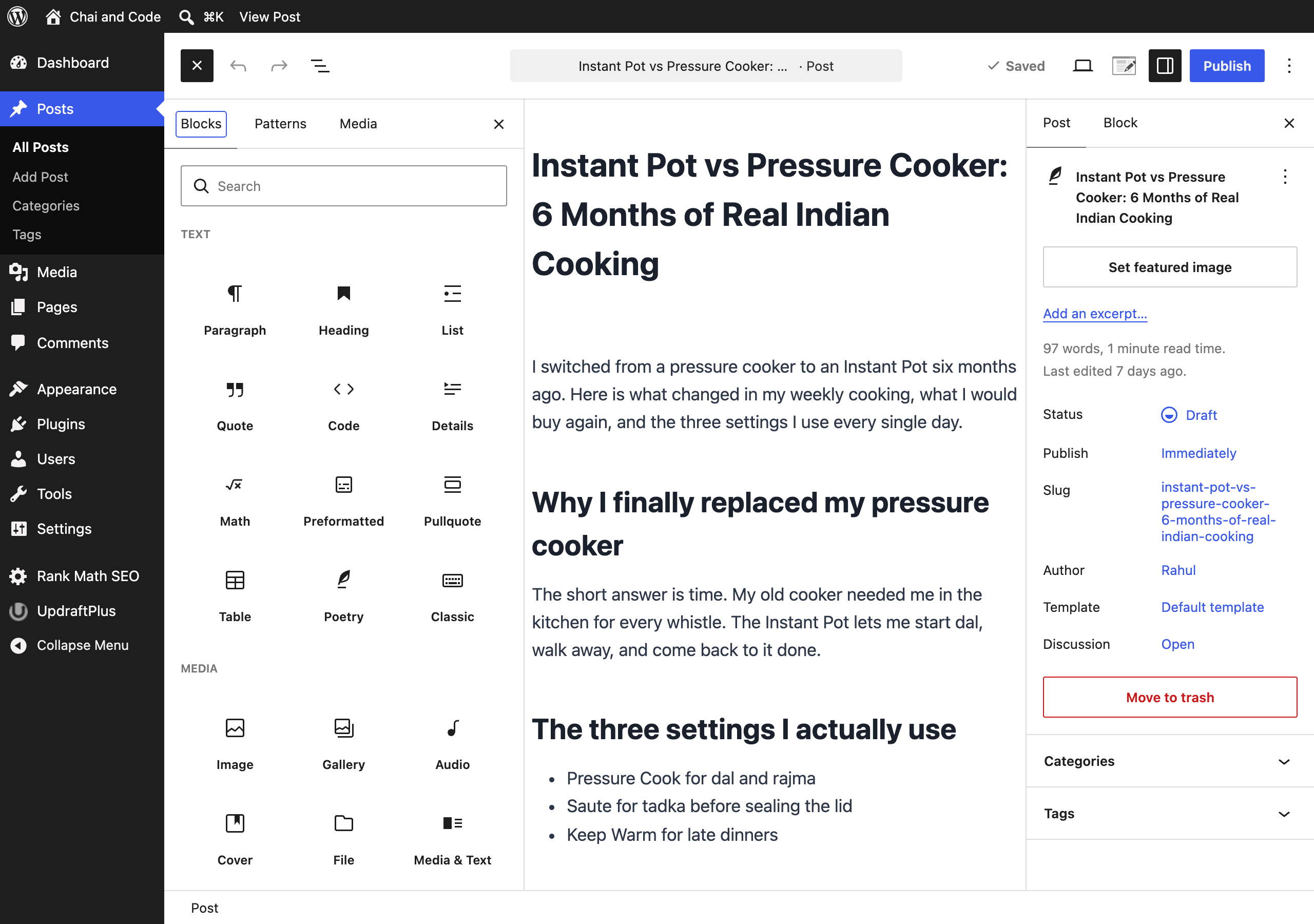Insert a Table block
The width and height of the screenshot is (1314, 924).
pyautogui.click(x=235, y=596)
